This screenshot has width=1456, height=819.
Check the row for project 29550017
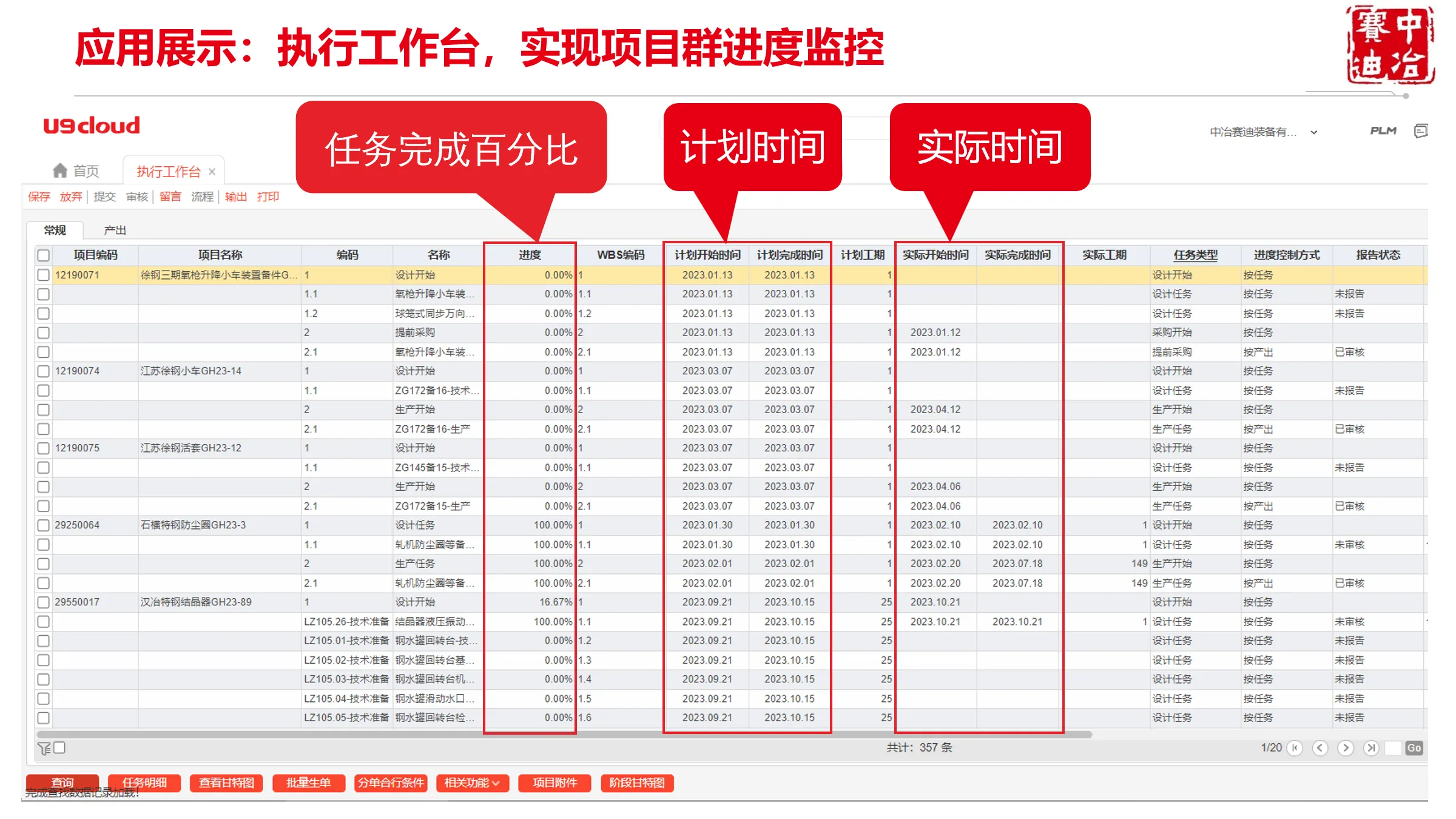pos(44,602)
